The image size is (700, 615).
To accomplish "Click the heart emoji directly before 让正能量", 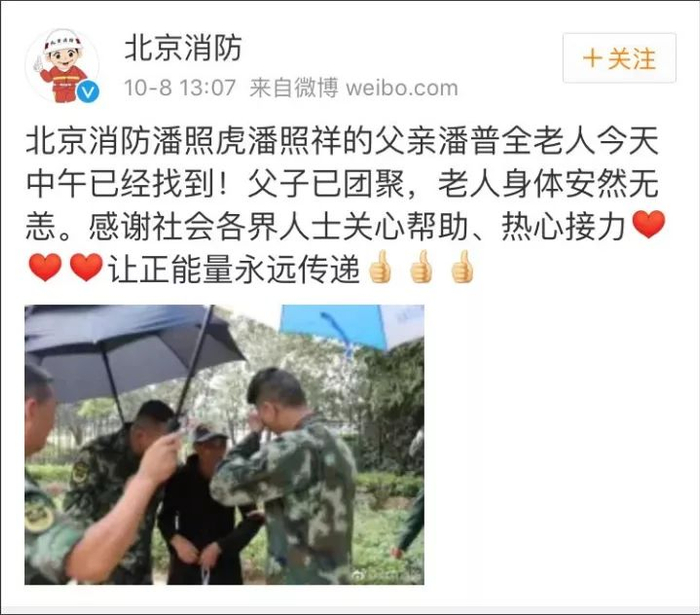I will pyautogui.click(x=86, y=267).
